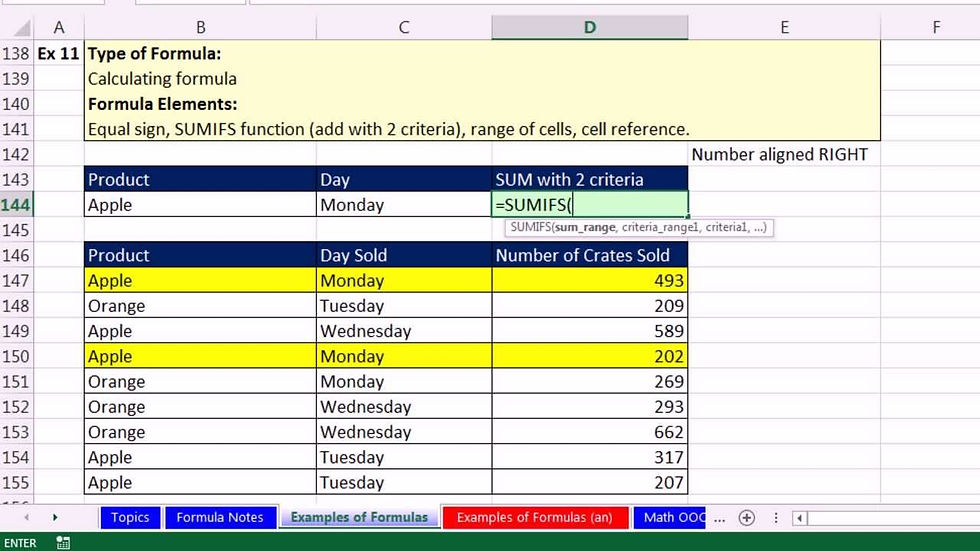
Task: Switch to the Math OOC sheet tab
Action: (x=670, y=517)
